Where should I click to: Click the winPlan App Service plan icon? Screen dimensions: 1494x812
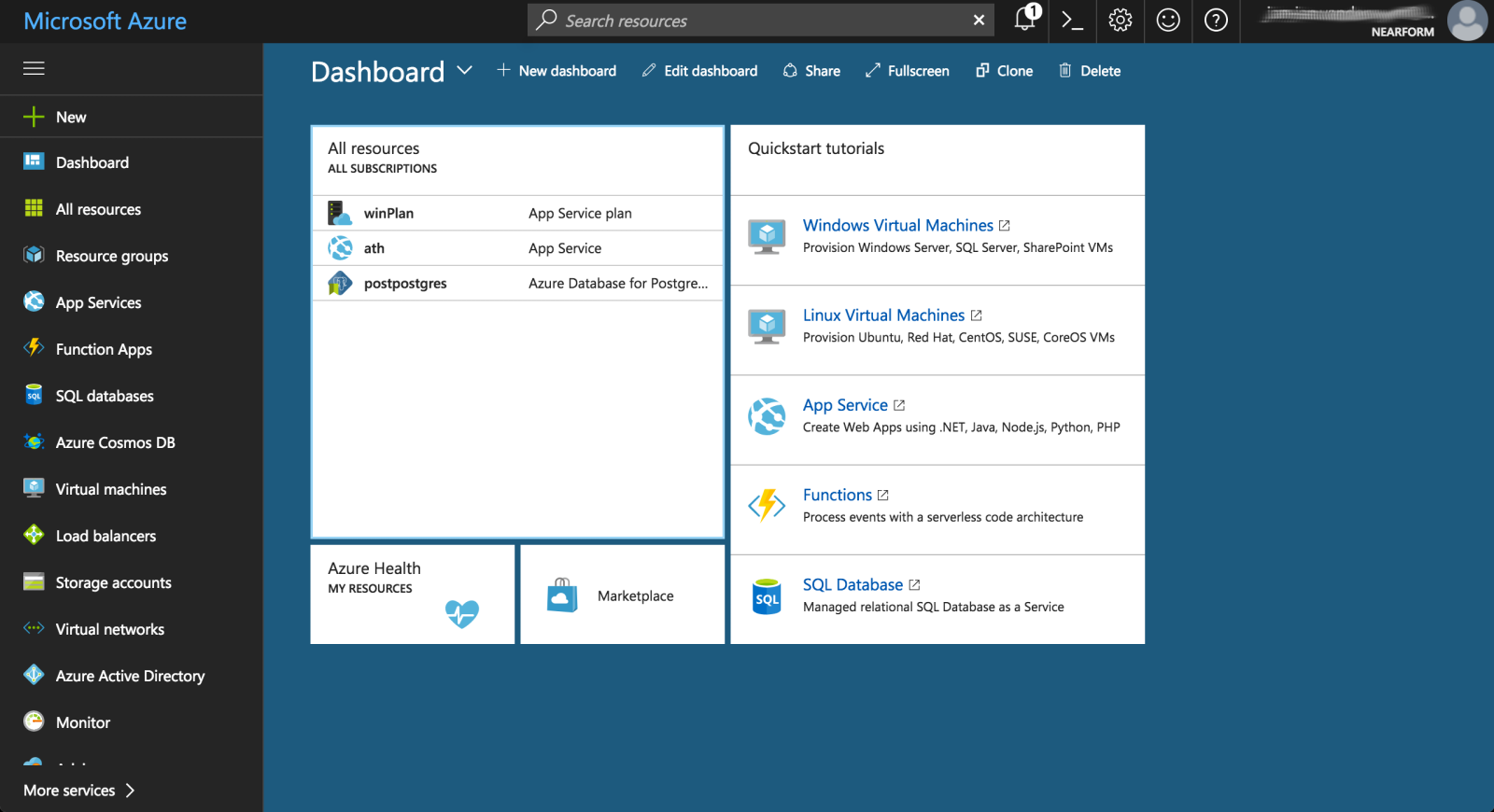point(340,213)
